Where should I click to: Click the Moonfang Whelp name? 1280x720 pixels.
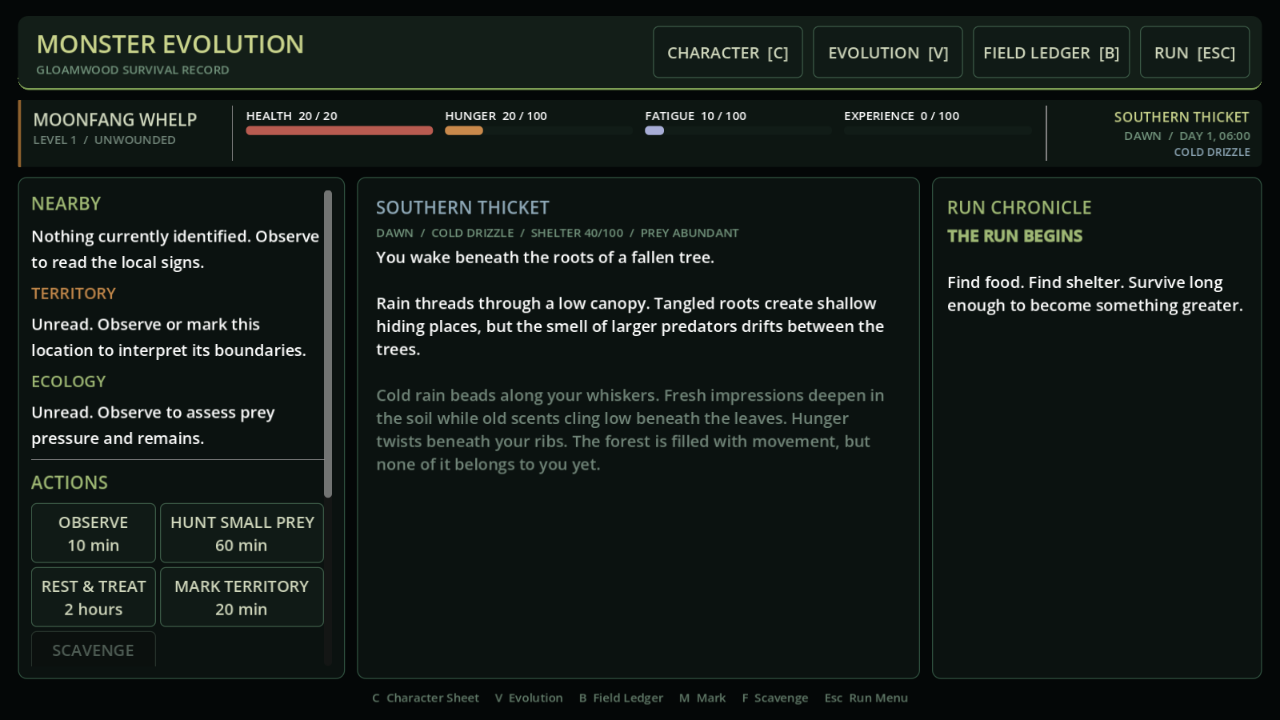pyautogui.click(x=115, y=120)
